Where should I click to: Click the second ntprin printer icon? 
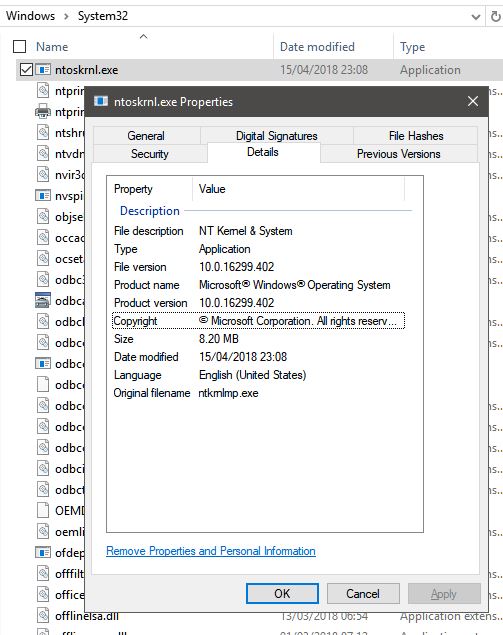[43, 112]
